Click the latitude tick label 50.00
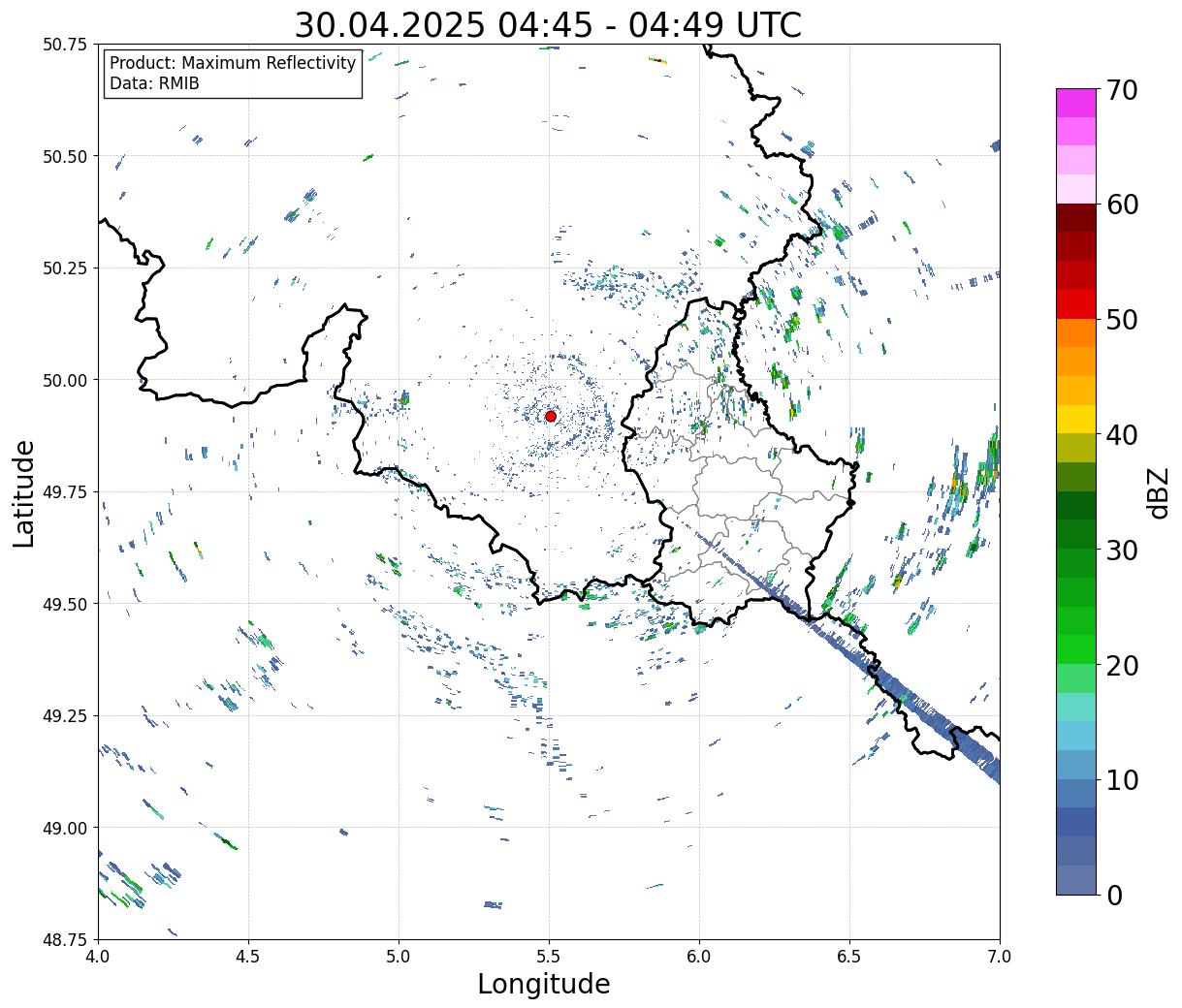 pyautogui.click(x=65, y=381)
